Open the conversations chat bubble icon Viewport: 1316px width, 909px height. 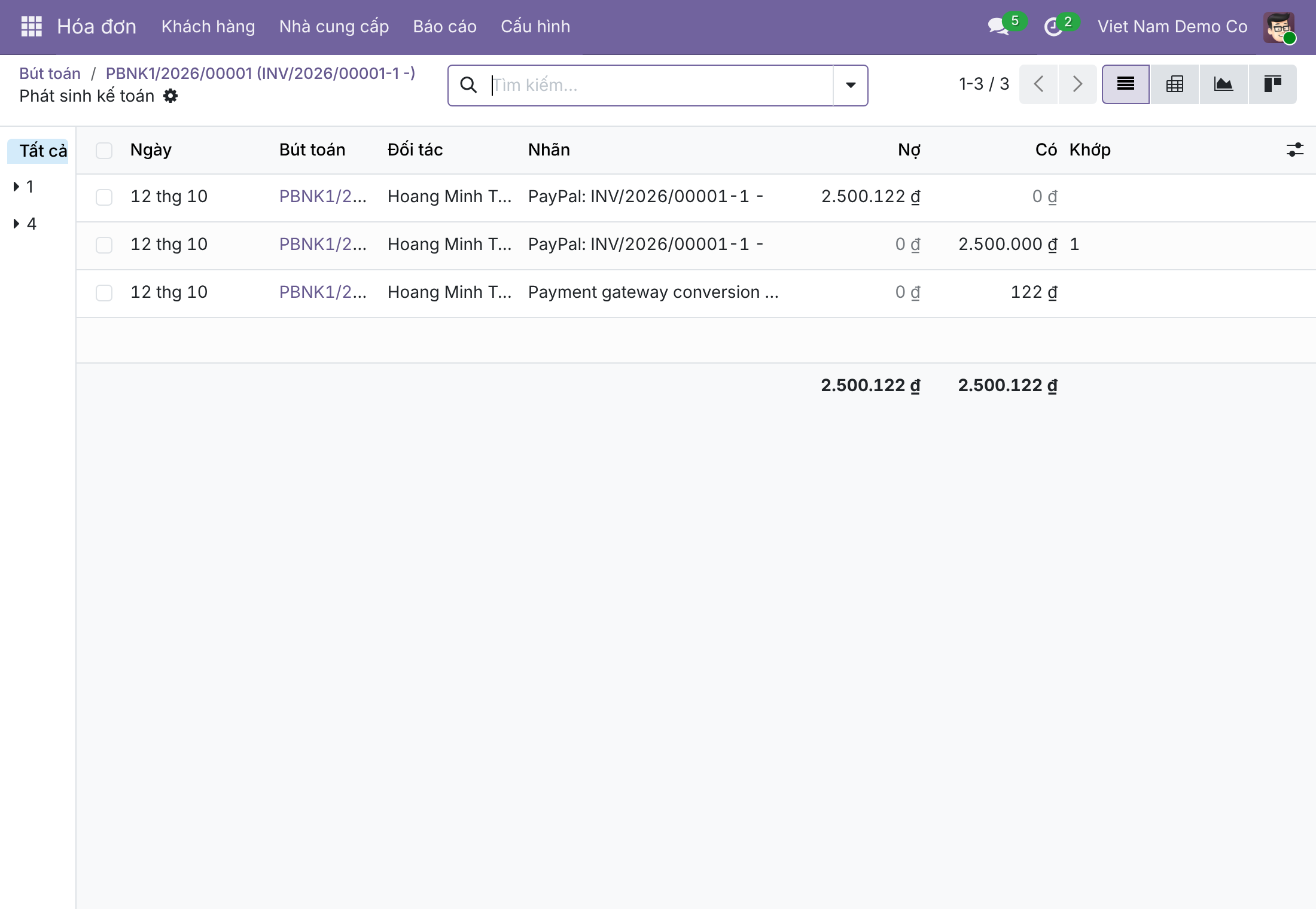[998, 26]
